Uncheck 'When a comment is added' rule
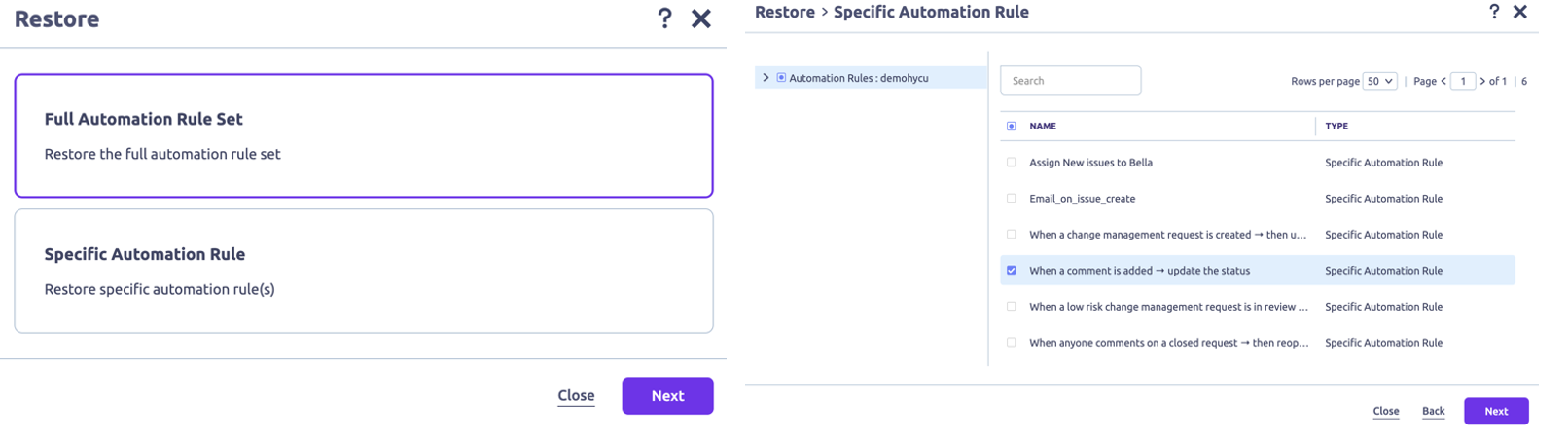Screen dimensions: 1568x442 [x=1012, y=271]
